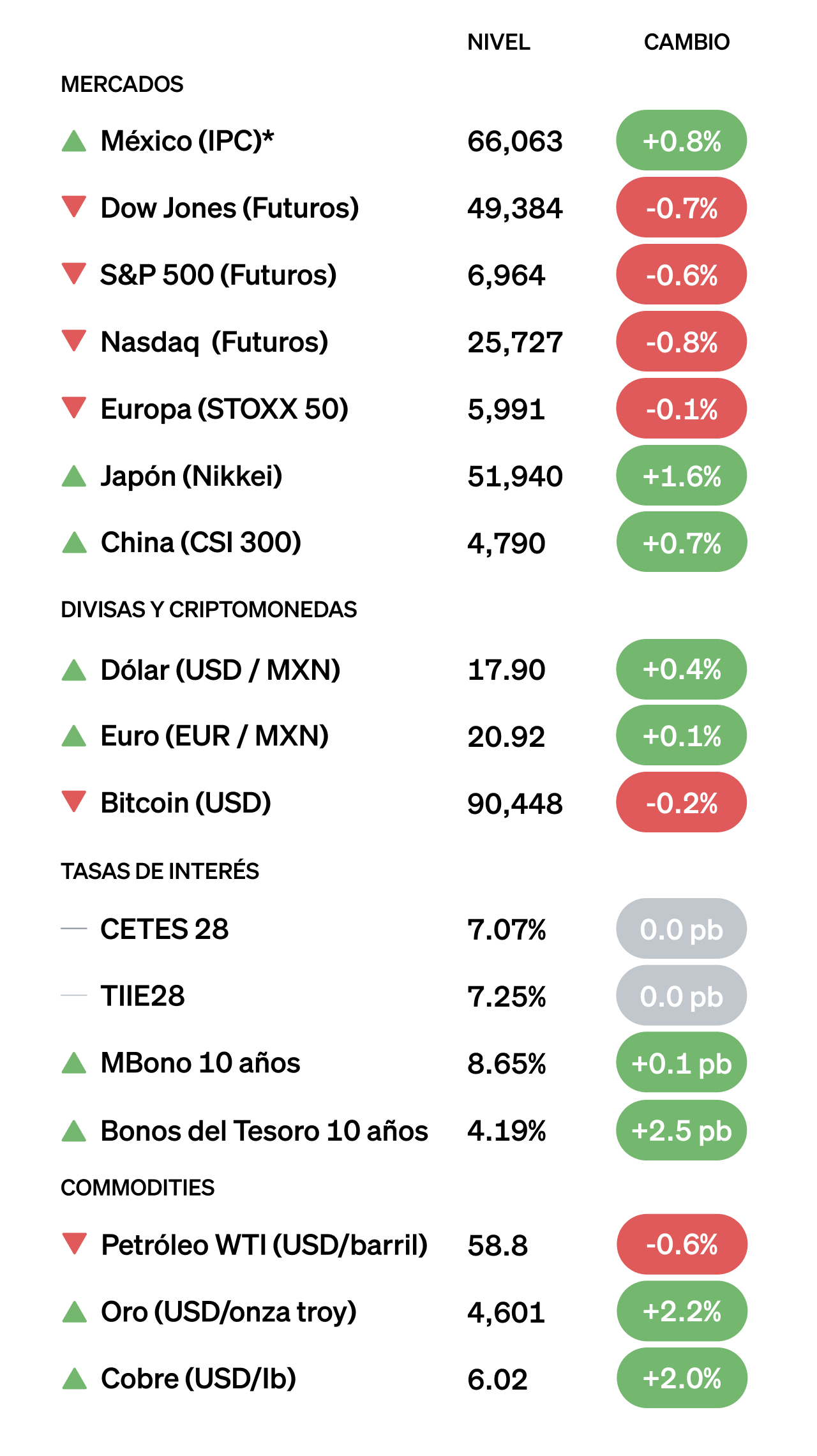Click the S&P 500 level value 6,964

(506, 275)
